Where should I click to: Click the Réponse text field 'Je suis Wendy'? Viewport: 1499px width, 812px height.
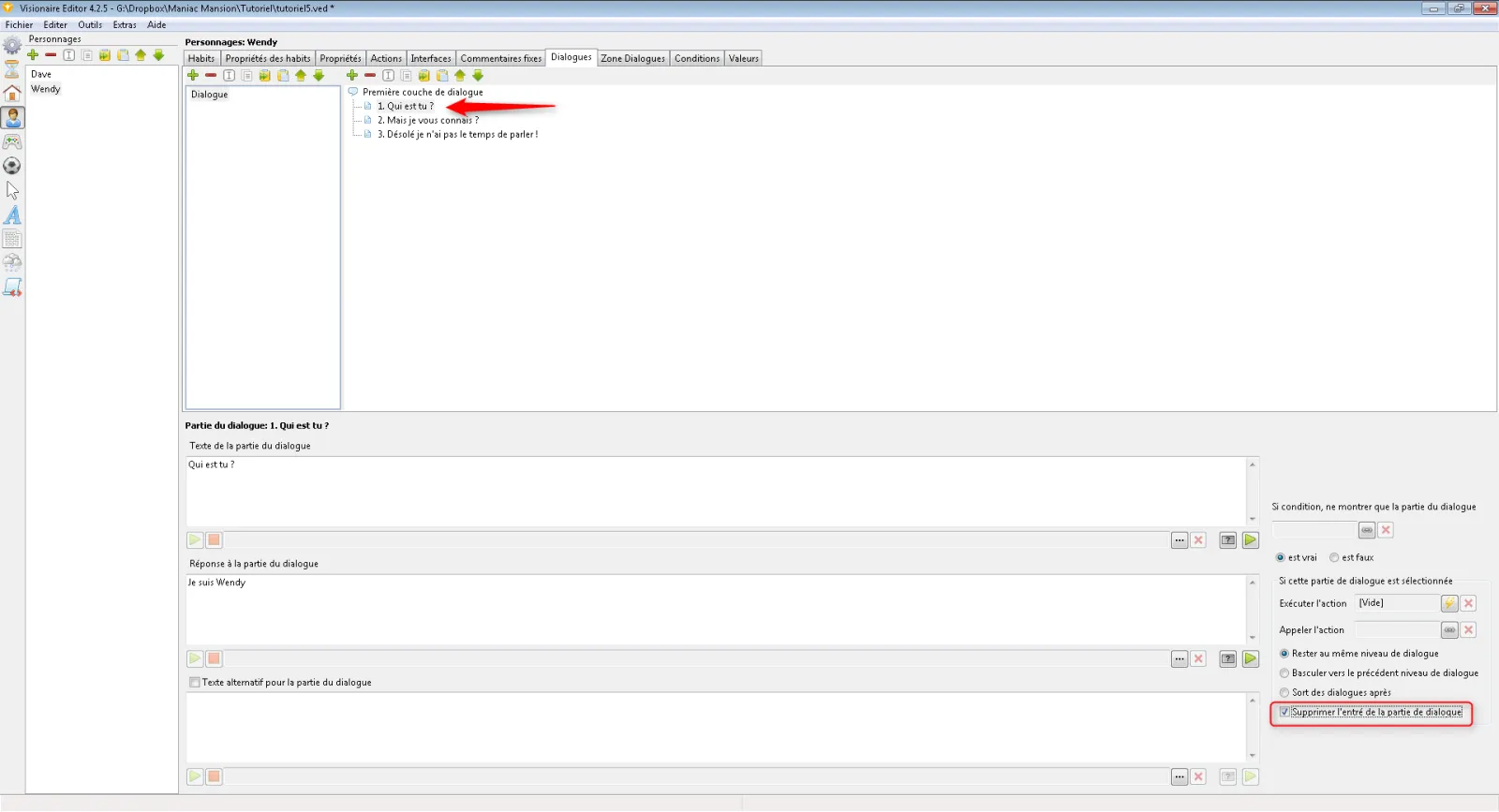(x=716, y=609)
